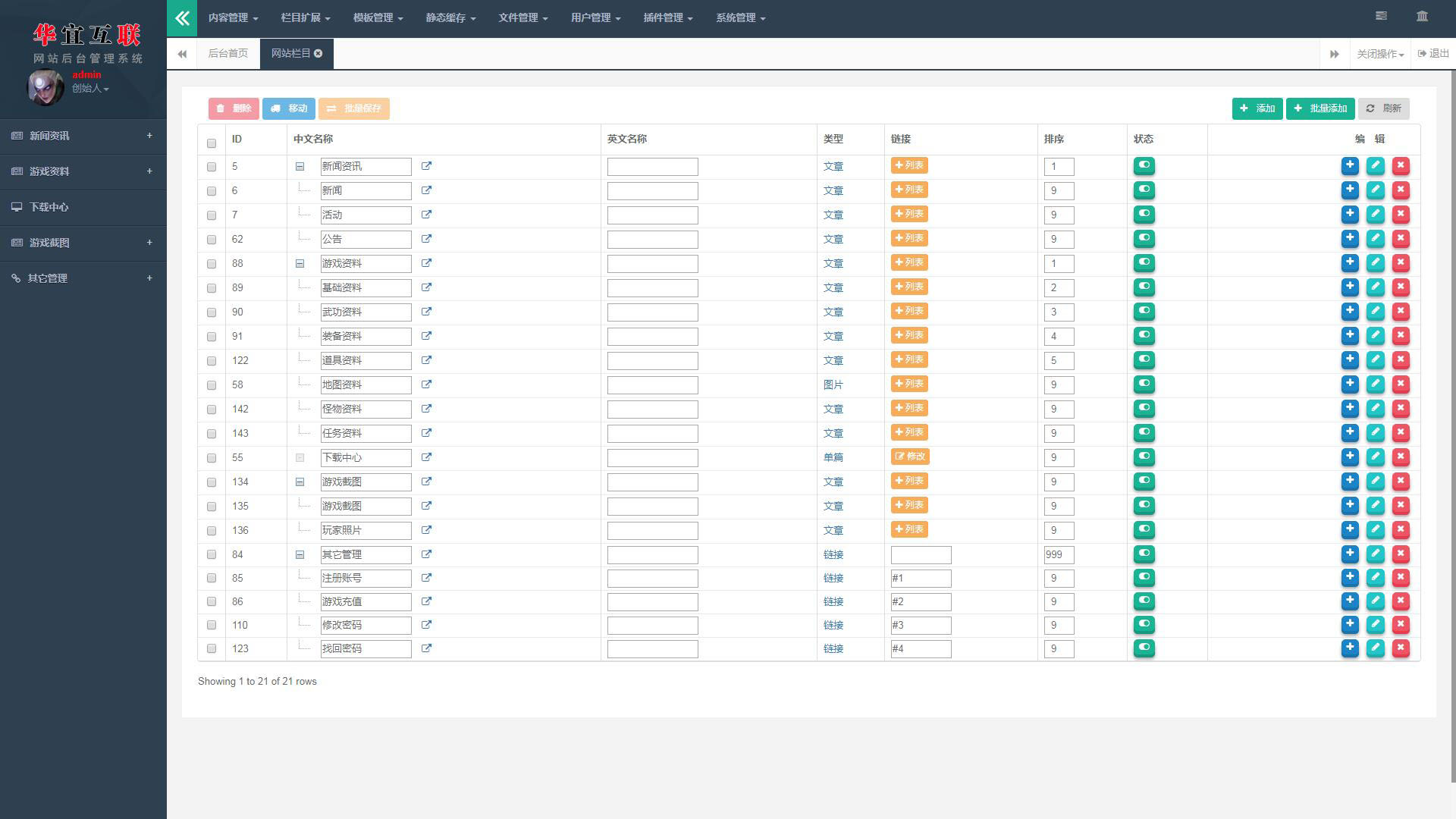Click the 修改 button for 下载中心 row

910,457
